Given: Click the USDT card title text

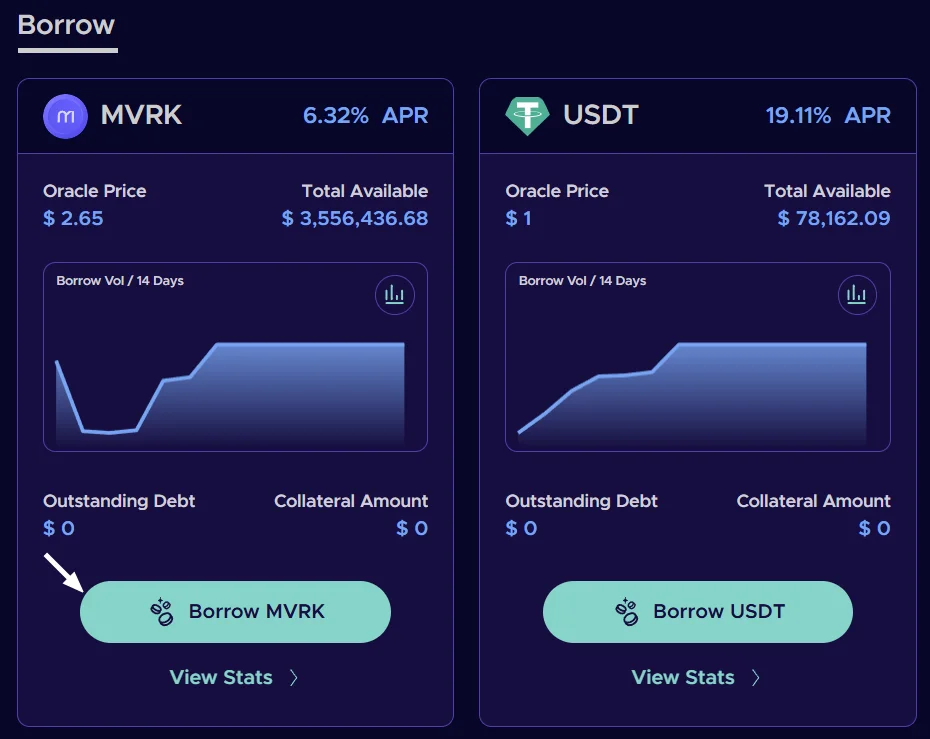Looking at the screenshot, I should click(601, 115).
